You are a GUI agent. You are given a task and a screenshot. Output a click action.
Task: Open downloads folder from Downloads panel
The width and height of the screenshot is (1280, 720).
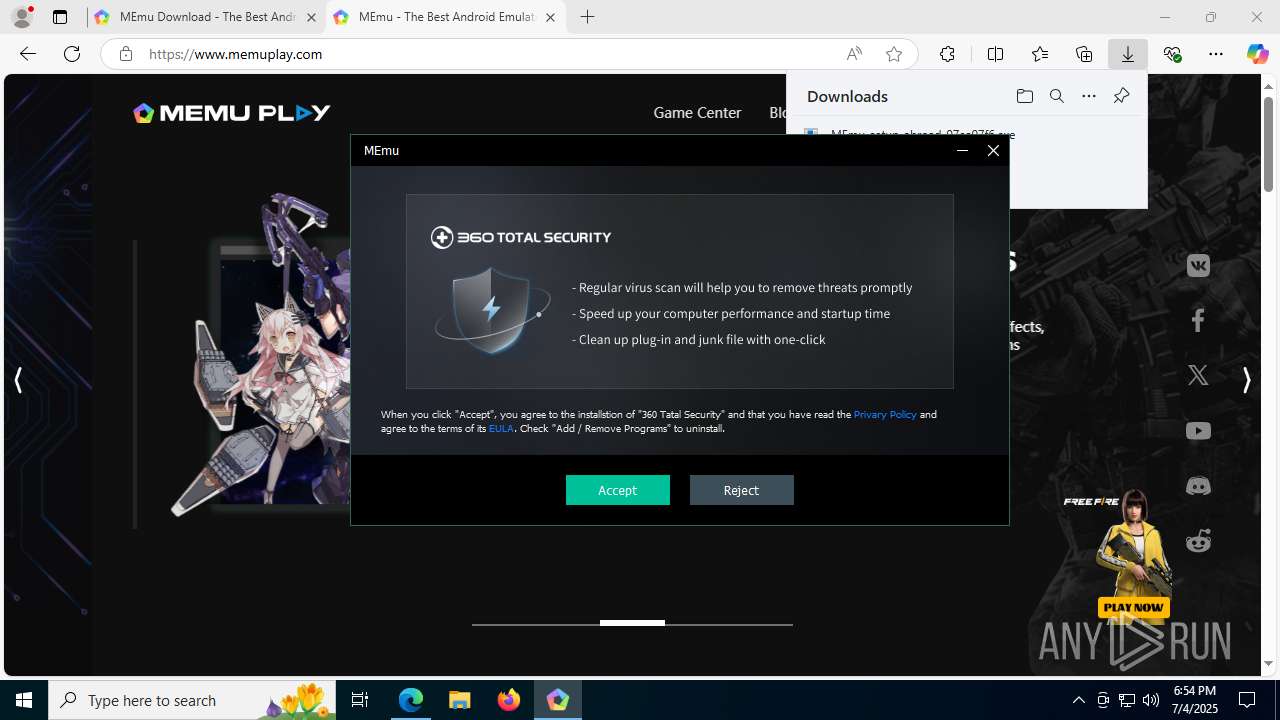tap(1024, 96)
